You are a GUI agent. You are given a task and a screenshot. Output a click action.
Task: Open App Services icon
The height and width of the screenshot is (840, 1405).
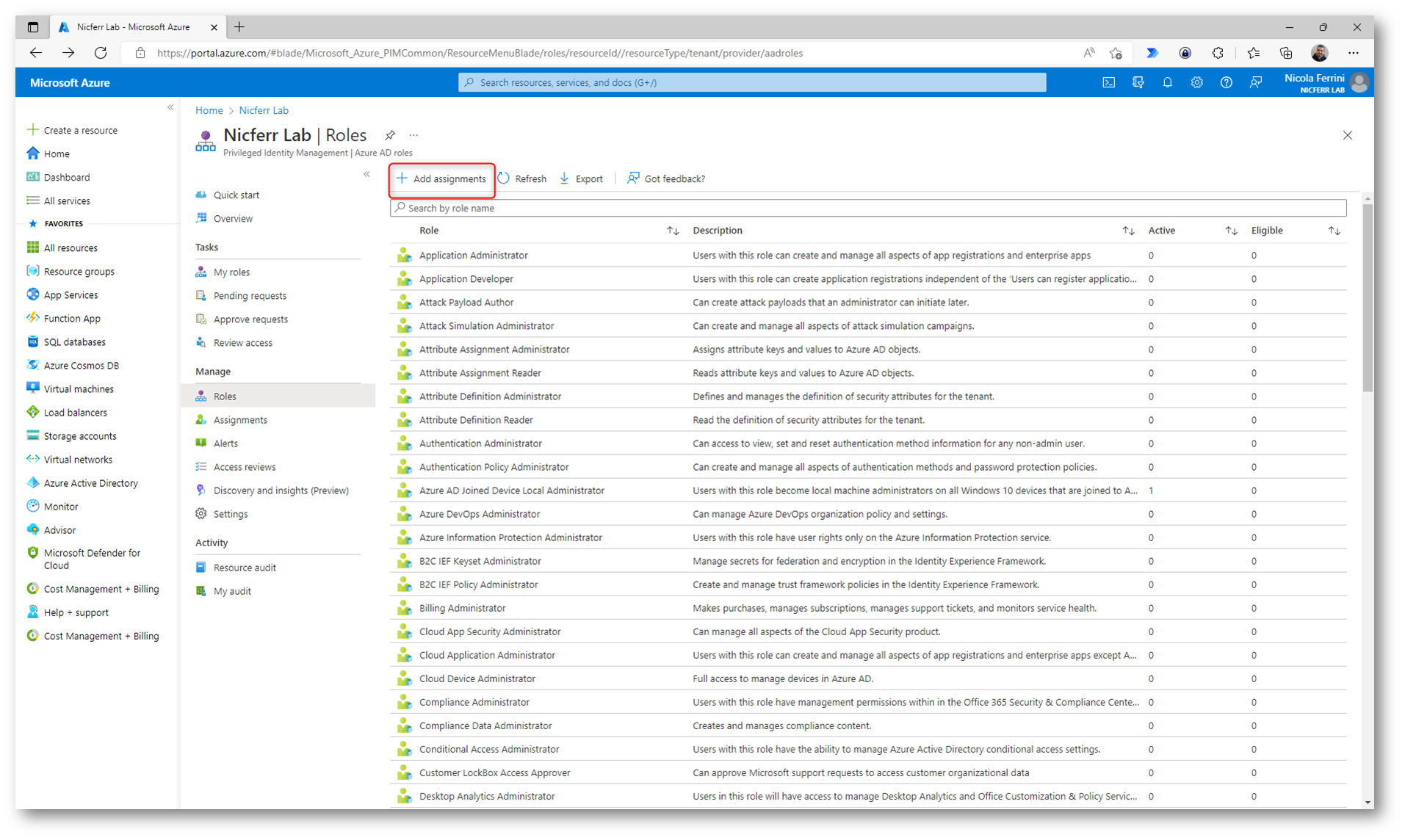(32, 294)
